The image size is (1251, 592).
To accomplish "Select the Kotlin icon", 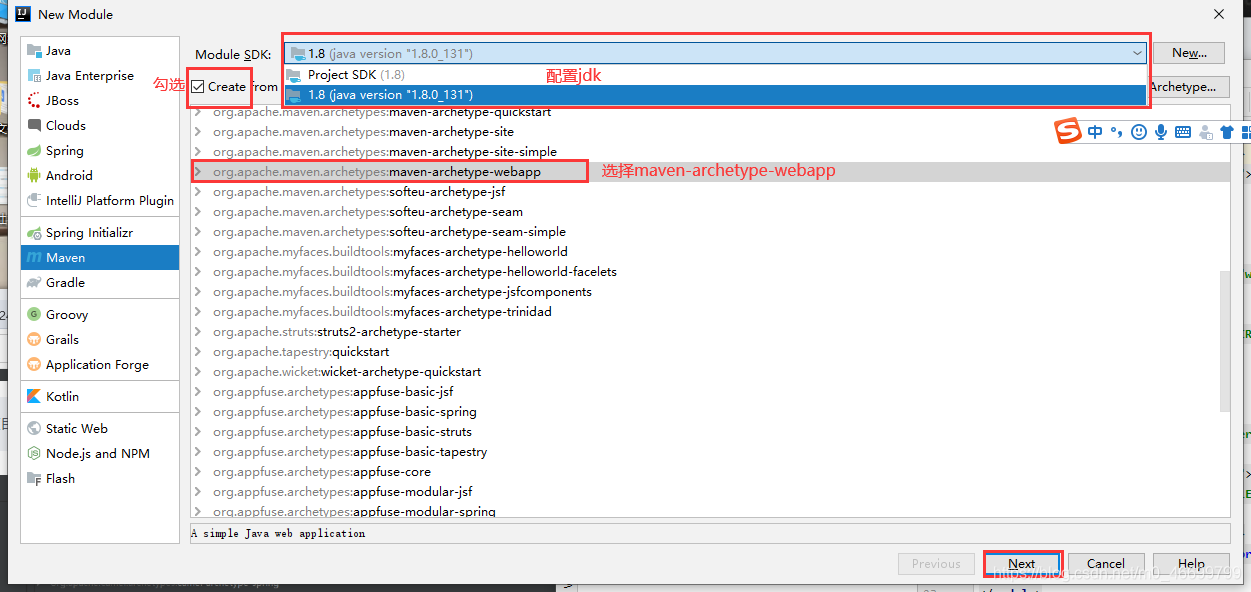I will click(x=34, y=397).
